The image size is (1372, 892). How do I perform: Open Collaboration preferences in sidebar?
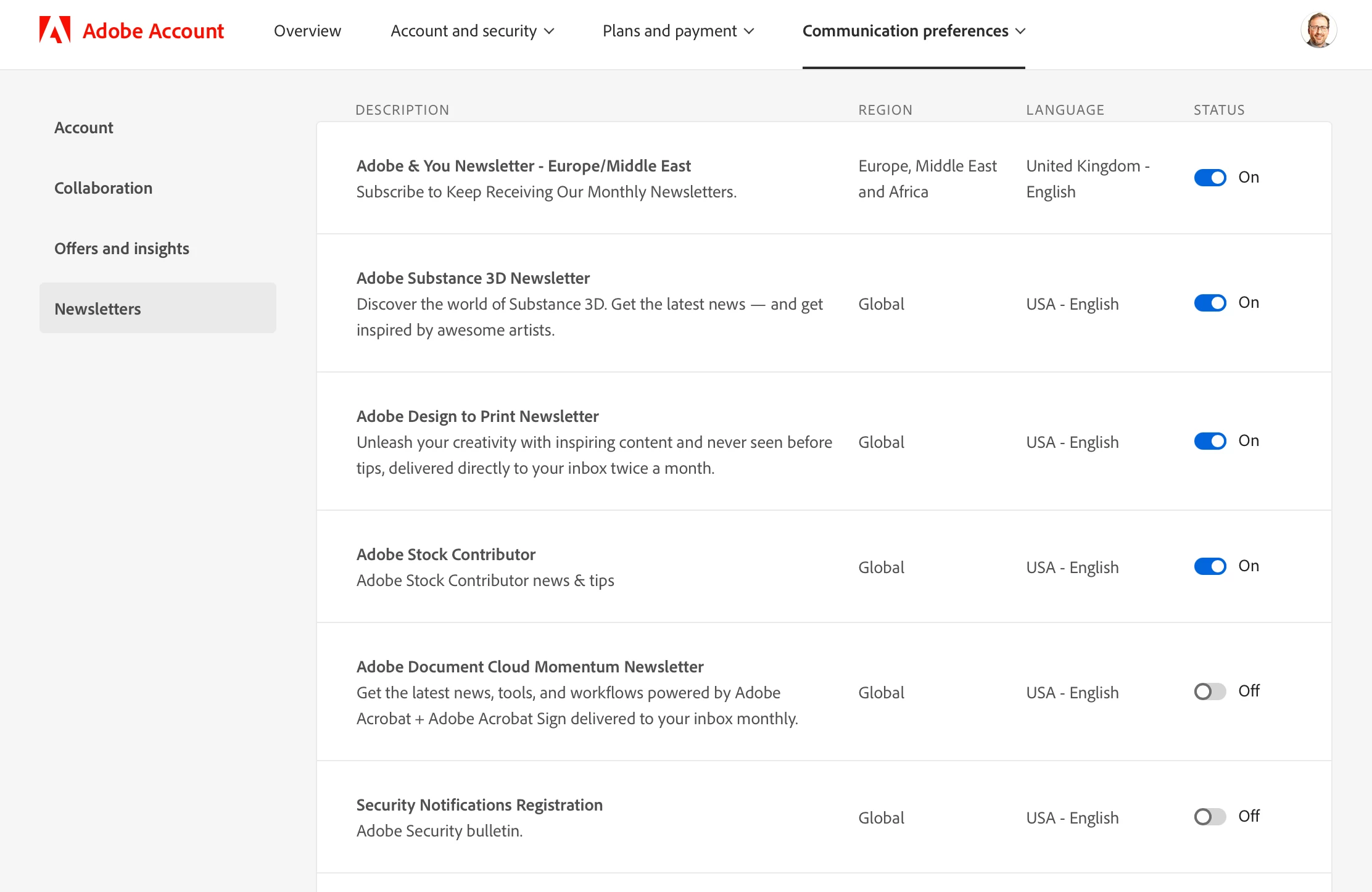103,188
